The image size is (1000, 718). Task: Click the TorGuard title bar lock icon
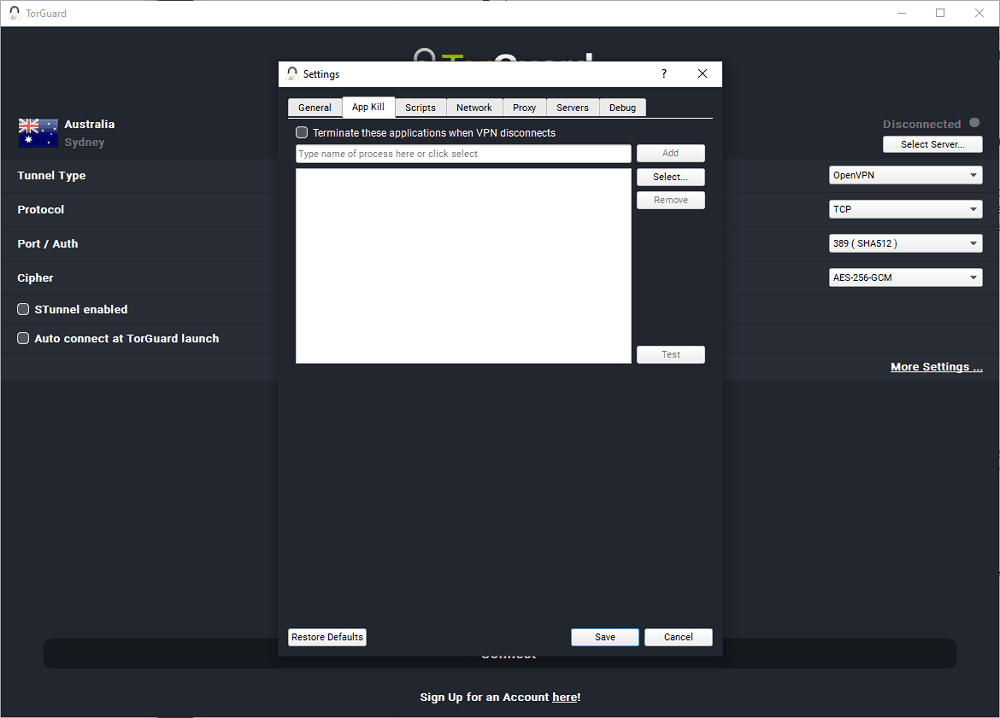14,13
